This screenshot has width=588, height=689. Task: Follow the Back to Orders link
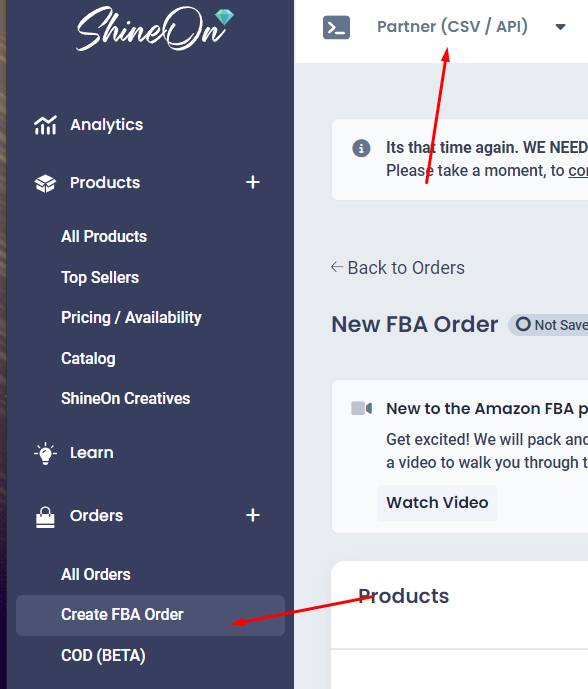397,268
